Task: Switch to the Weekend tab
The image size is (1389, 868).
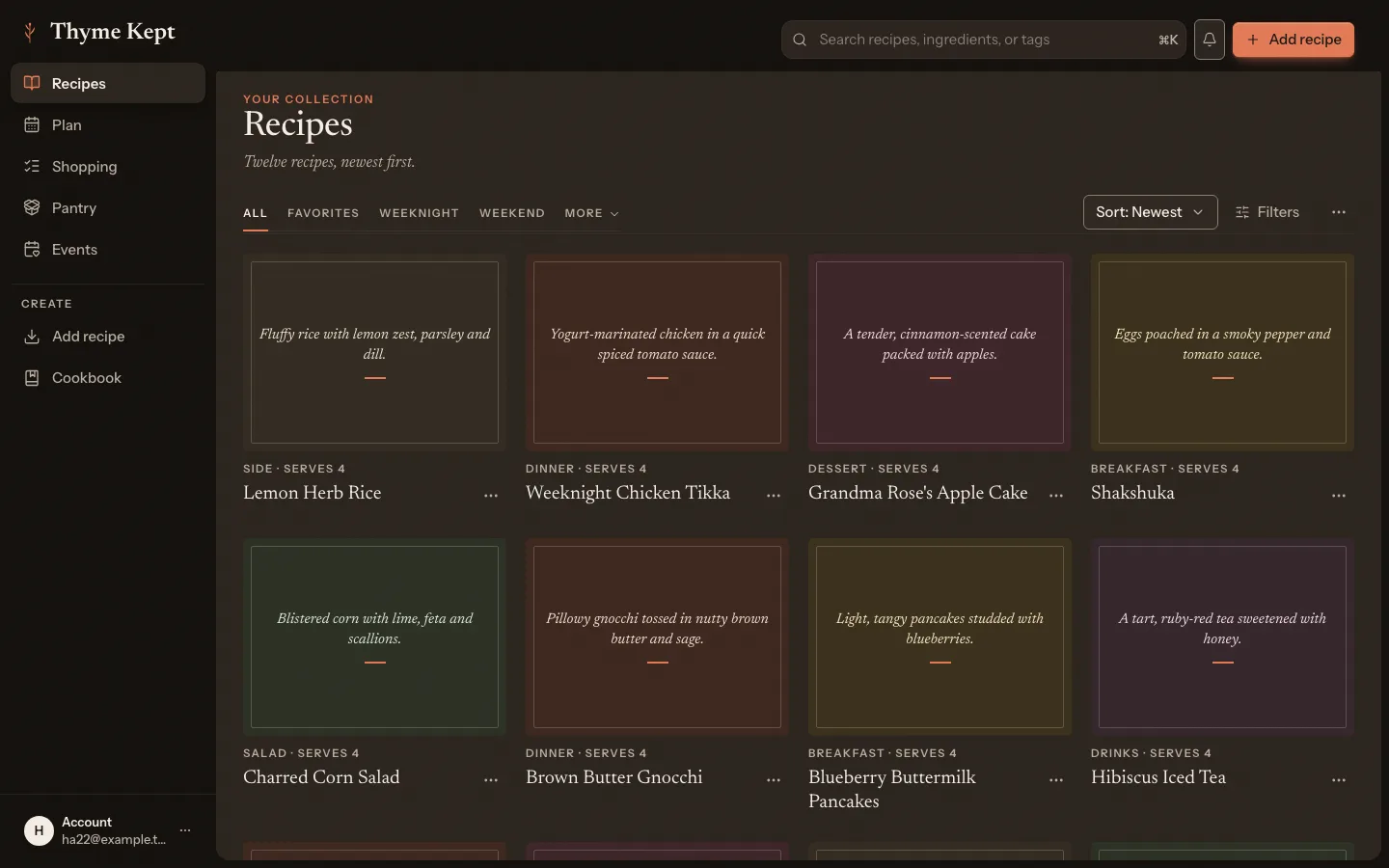Action: click(x=512, y=213)
